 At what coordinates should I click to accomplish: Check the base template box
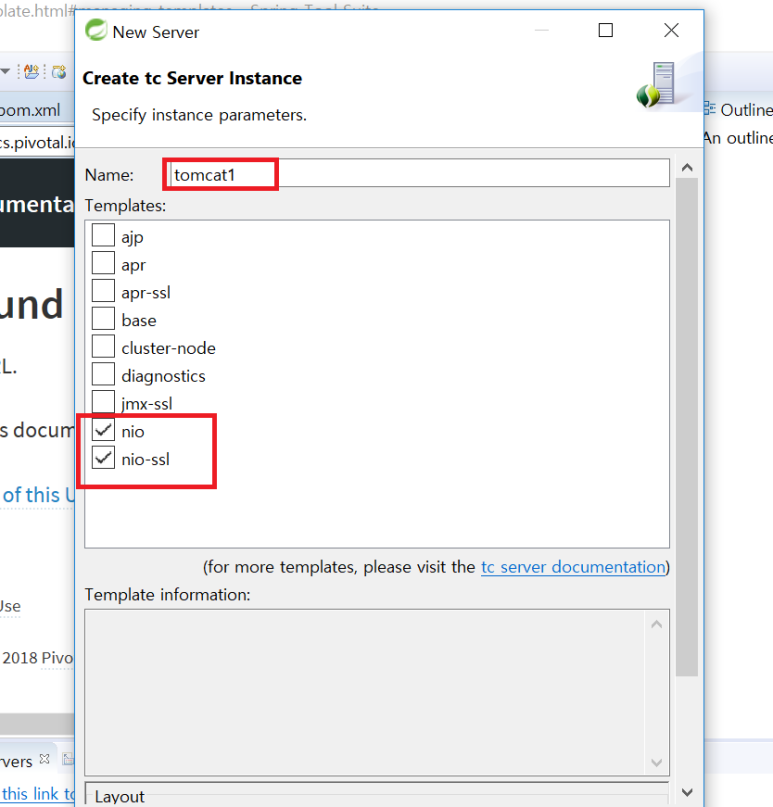[103, 319]
